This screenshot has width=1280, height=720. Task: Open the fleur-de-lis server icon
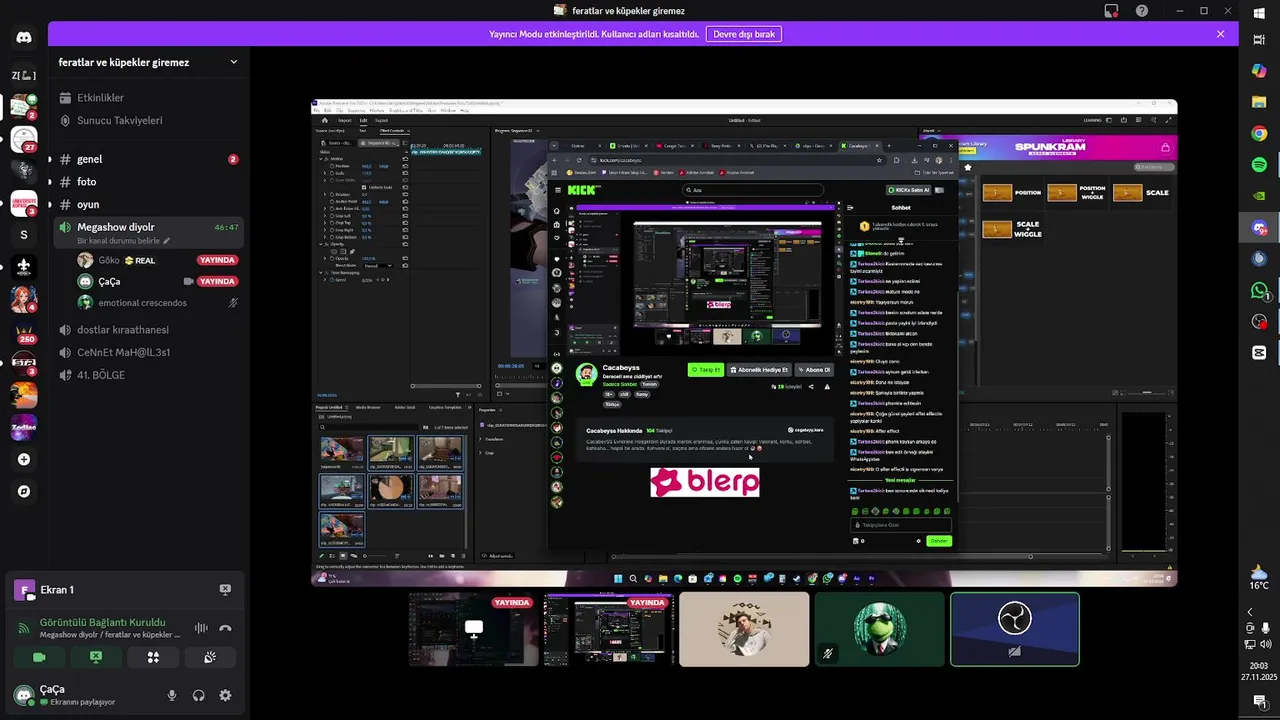[x=24, y=267]
